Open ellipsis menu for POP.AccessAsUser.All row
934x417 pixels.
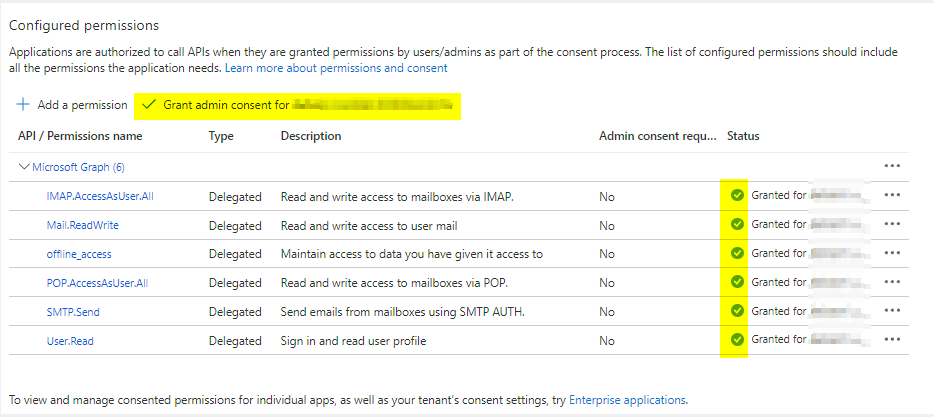point(892,283)
